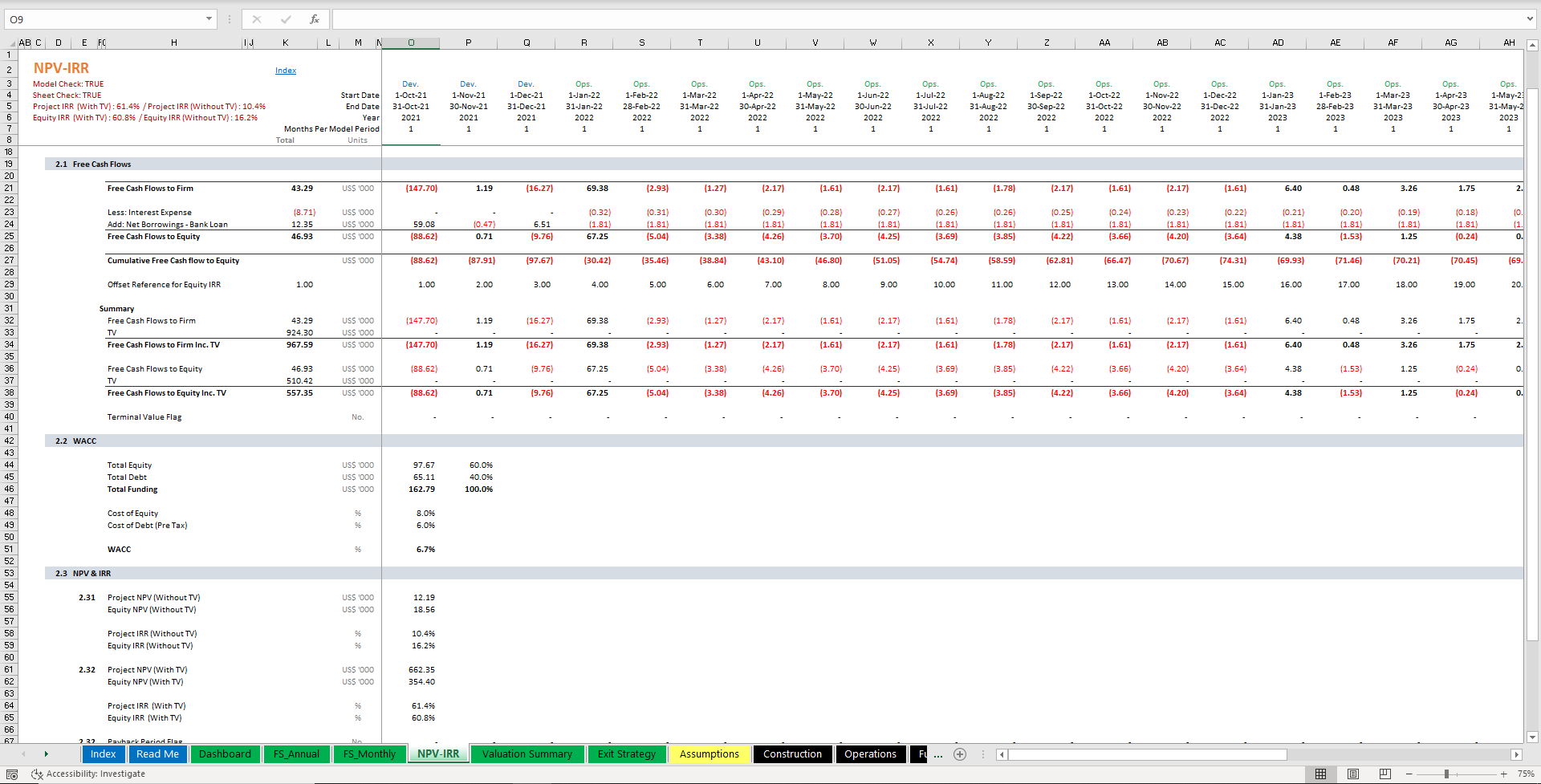Expand the formula bar with its chevron

(x=1530, y=19)
